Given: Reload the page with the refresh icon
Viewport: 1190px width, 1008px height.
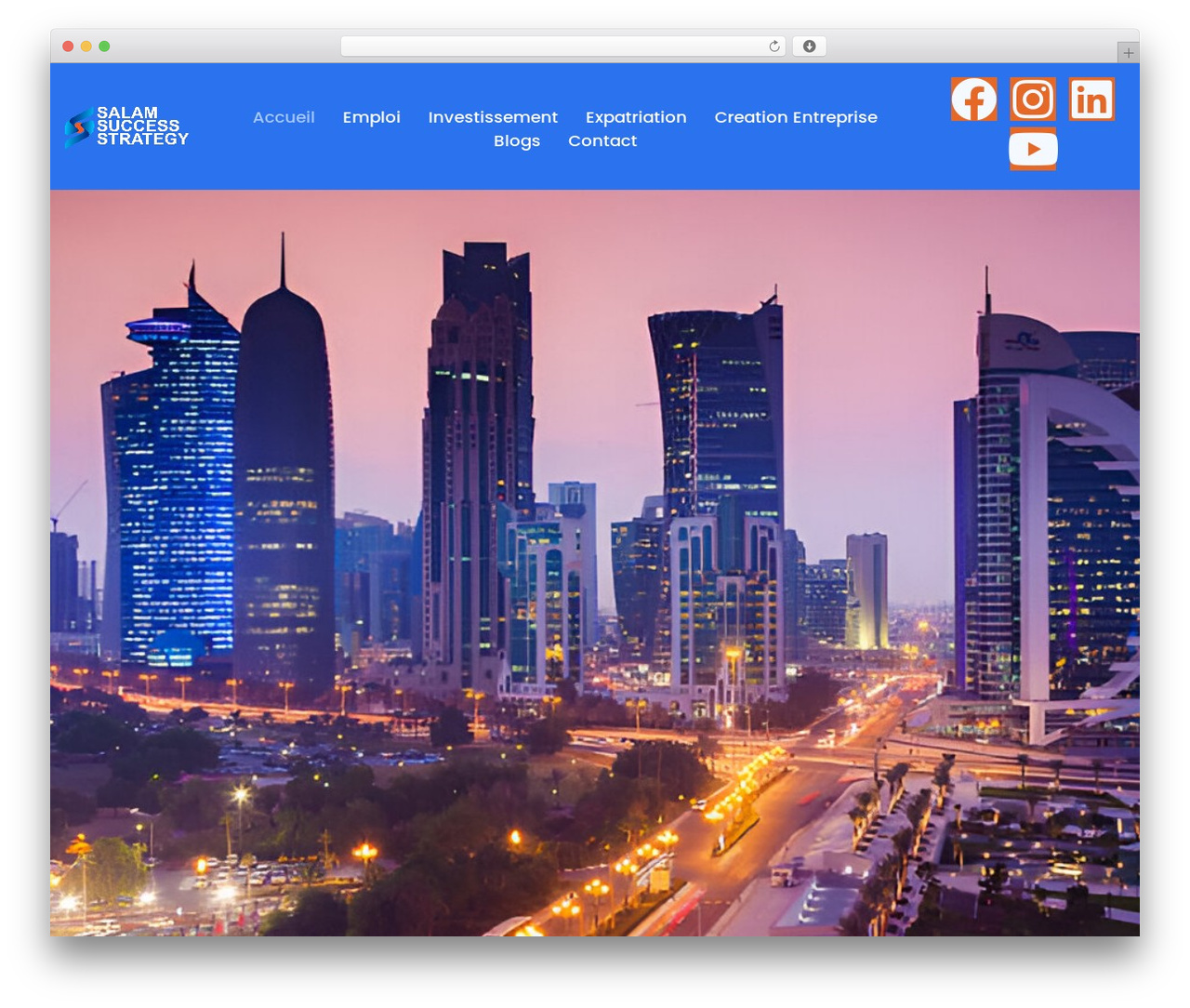Looking at the screenshot, I should (774, 46).
